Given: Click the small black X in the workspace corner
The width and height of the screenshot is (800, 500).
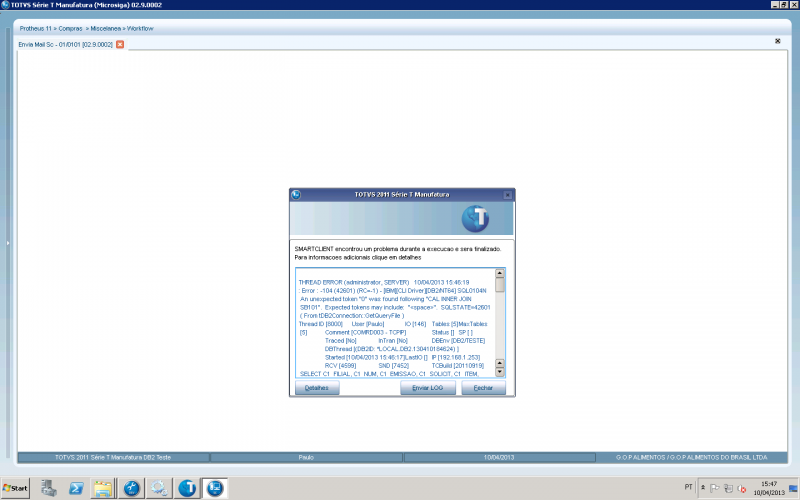Looking at the screenshot, I should pyautogui.click(x=778, y=41).
